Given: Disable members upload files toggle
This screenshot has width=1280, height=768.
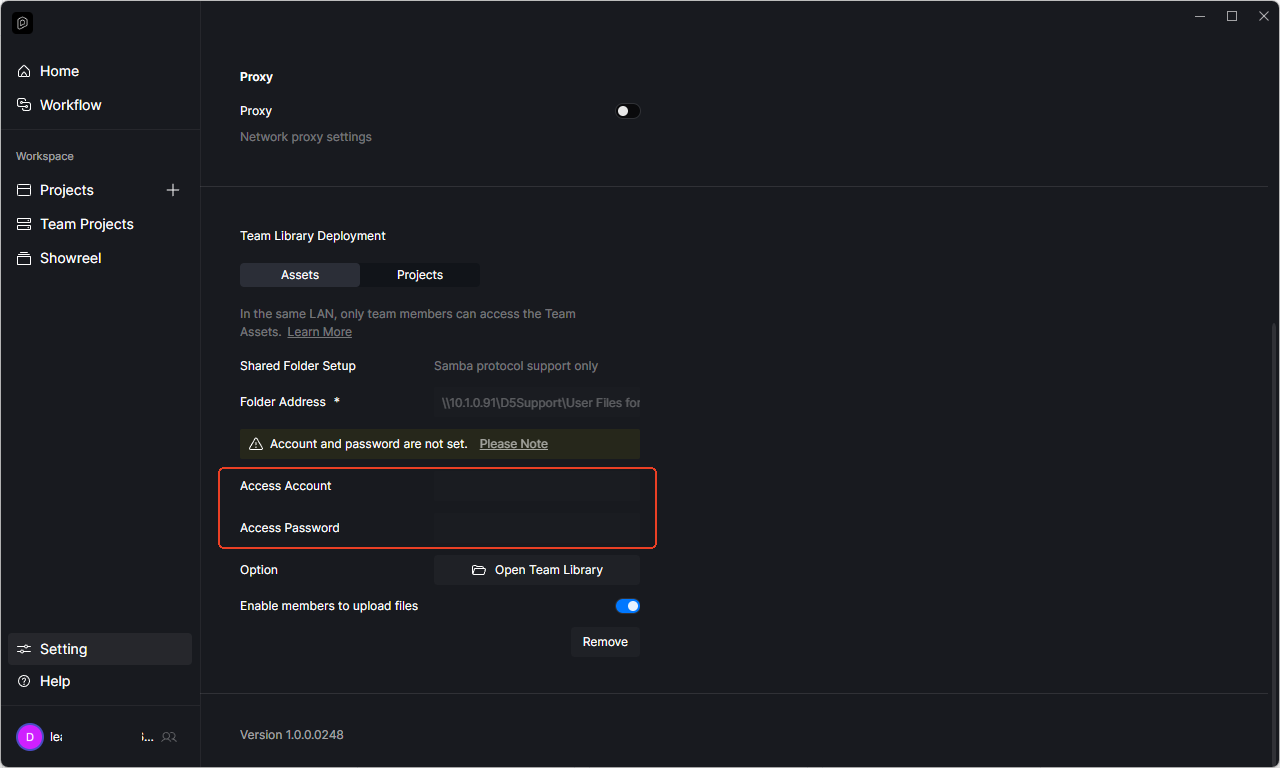Looking at the screenshot, I should click(627, 606).
